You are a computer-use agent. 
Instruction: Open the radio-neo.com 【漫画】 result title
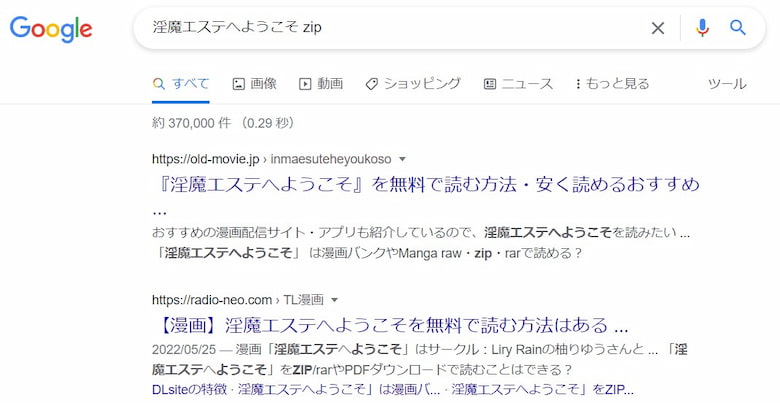(x=390, y=325)
